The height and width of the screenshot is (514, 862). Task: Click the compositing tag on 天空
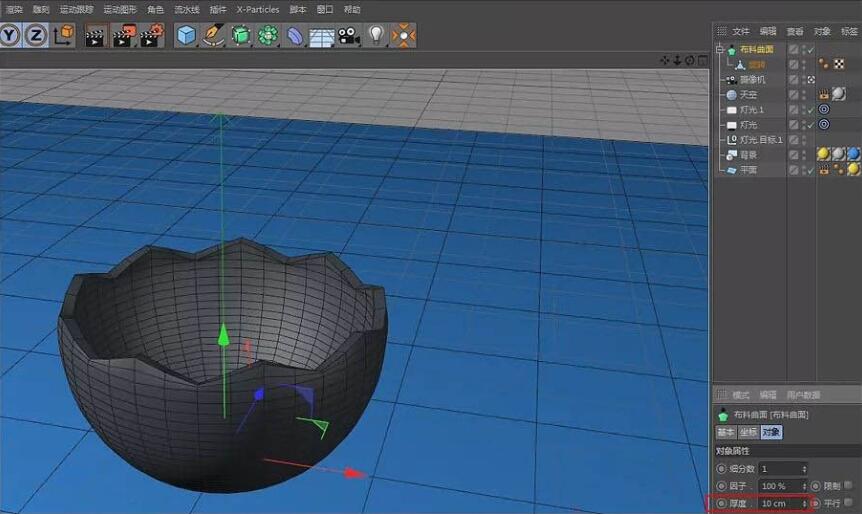(824, 95)
